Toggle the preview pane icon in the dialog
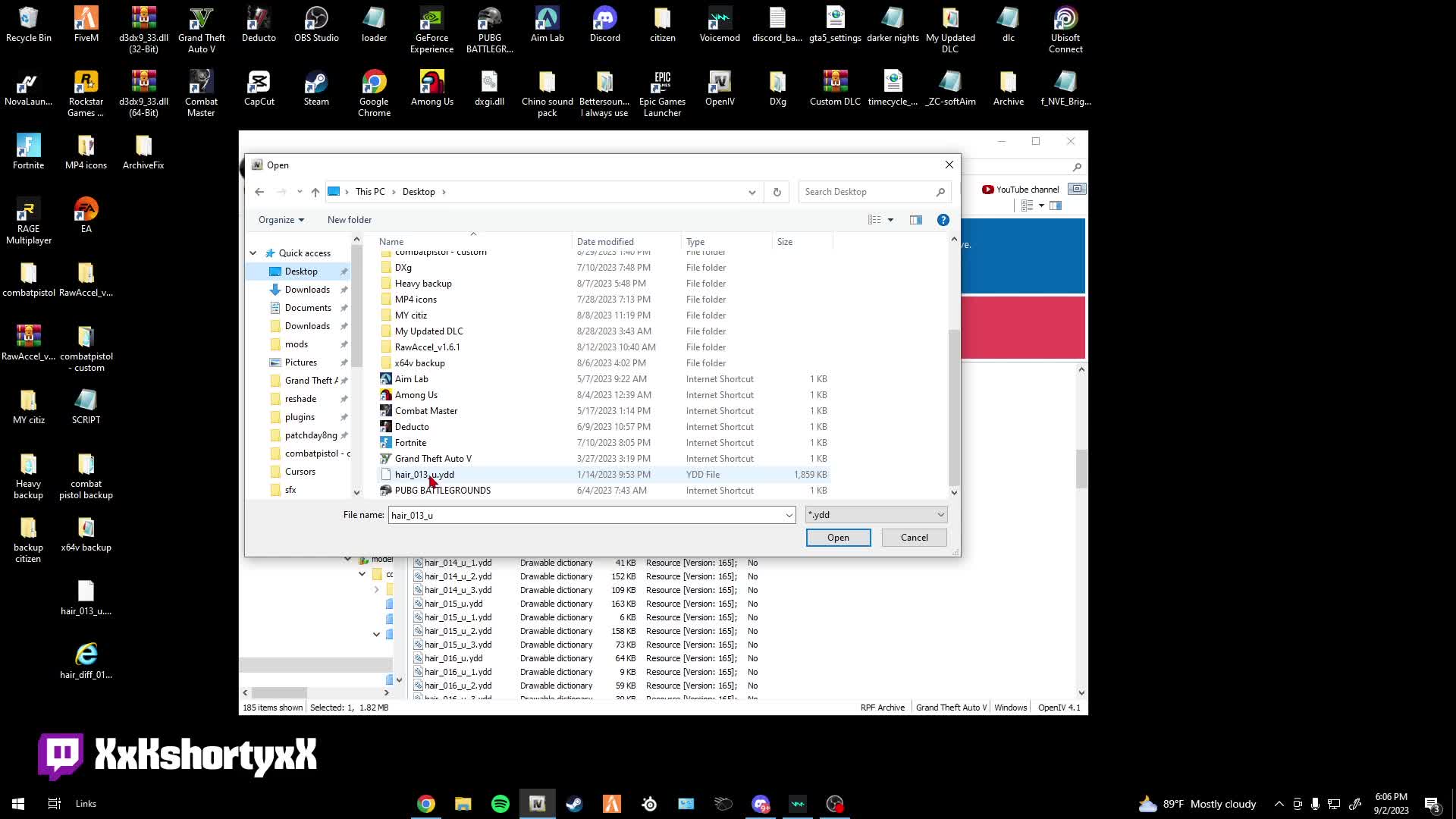1456x819 pixels. coord(916,220)
